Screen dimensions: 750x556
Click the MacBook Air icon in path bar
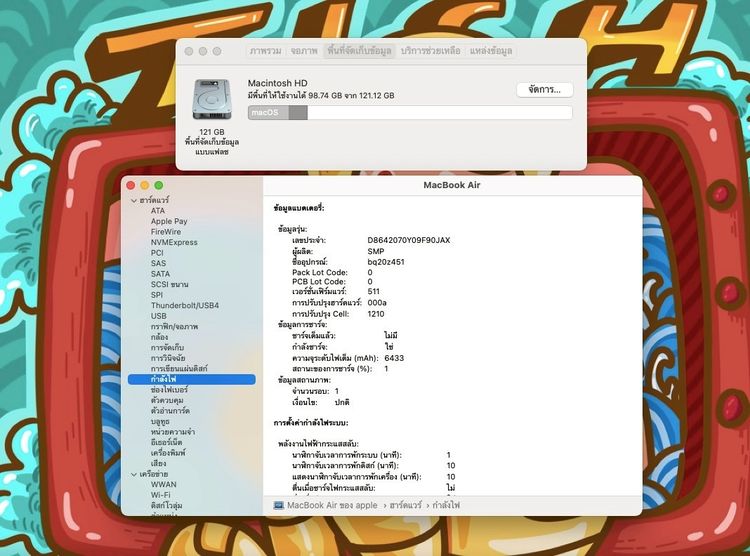click(x=278, y=505)
